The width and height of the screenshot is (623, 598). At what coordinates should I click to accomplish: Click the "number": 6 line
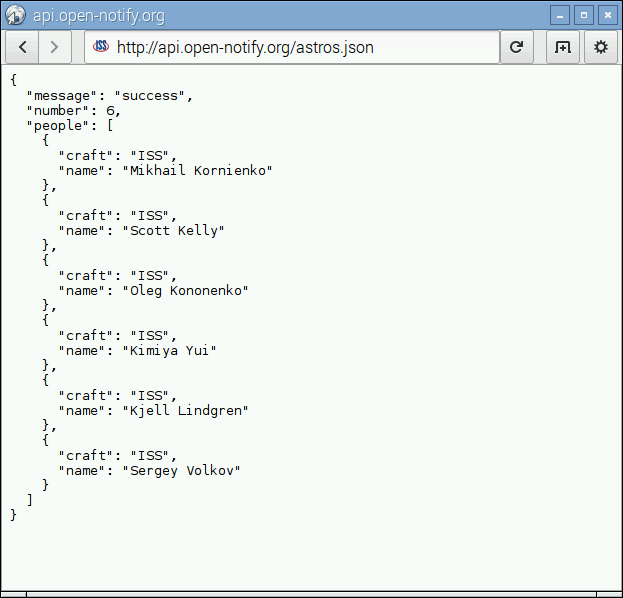tap(73, 111)
